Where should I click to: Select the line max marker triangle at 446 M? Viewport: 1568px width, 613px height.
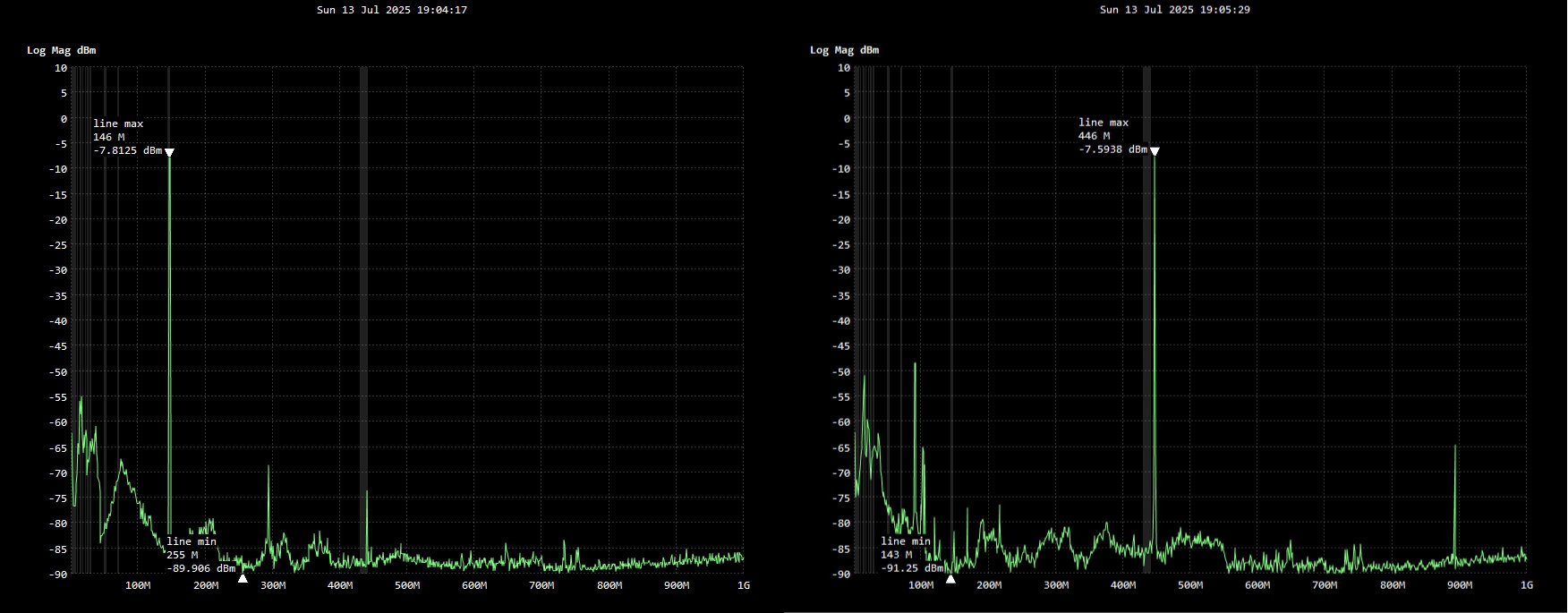pos(1155,151)
